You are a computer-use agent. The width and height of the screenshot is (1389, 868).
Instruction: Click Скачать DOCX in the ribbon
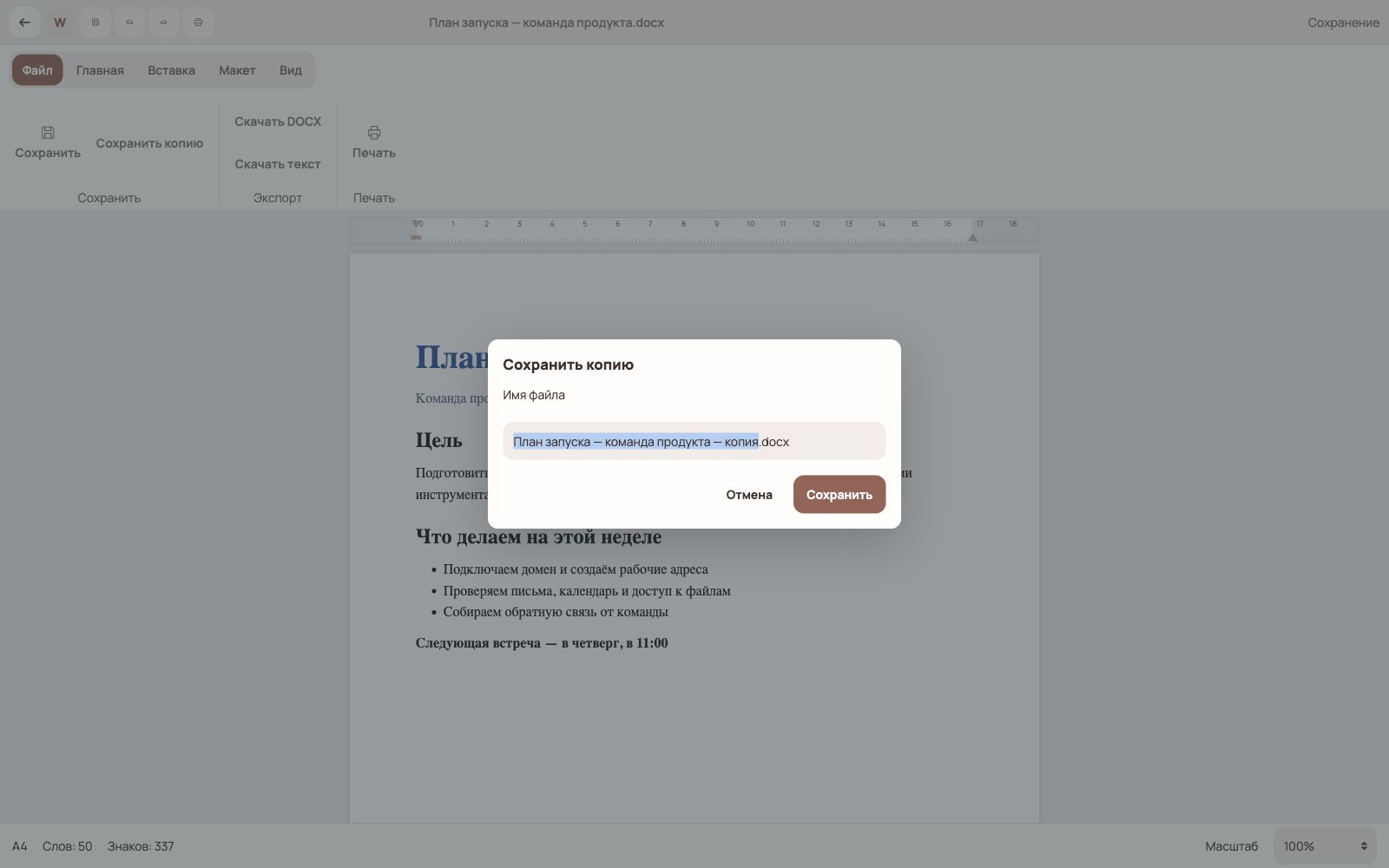(278, 122)
